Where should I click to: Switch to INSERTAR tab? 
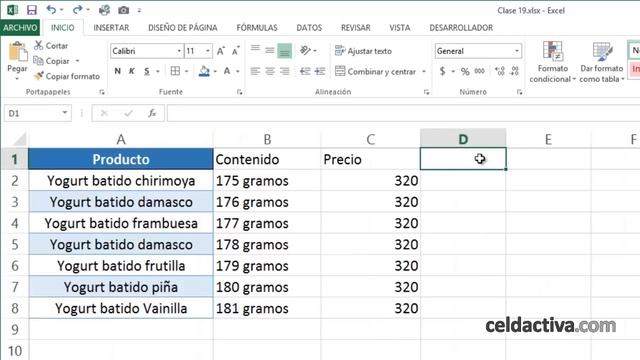111,28
